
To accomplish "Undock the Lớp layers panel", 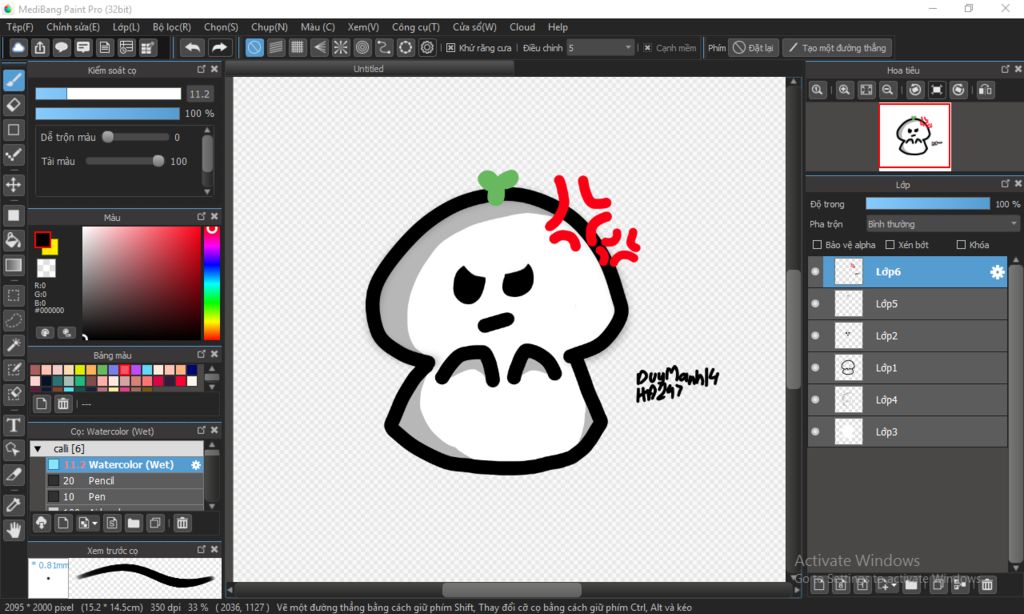I will [1005, 184].
